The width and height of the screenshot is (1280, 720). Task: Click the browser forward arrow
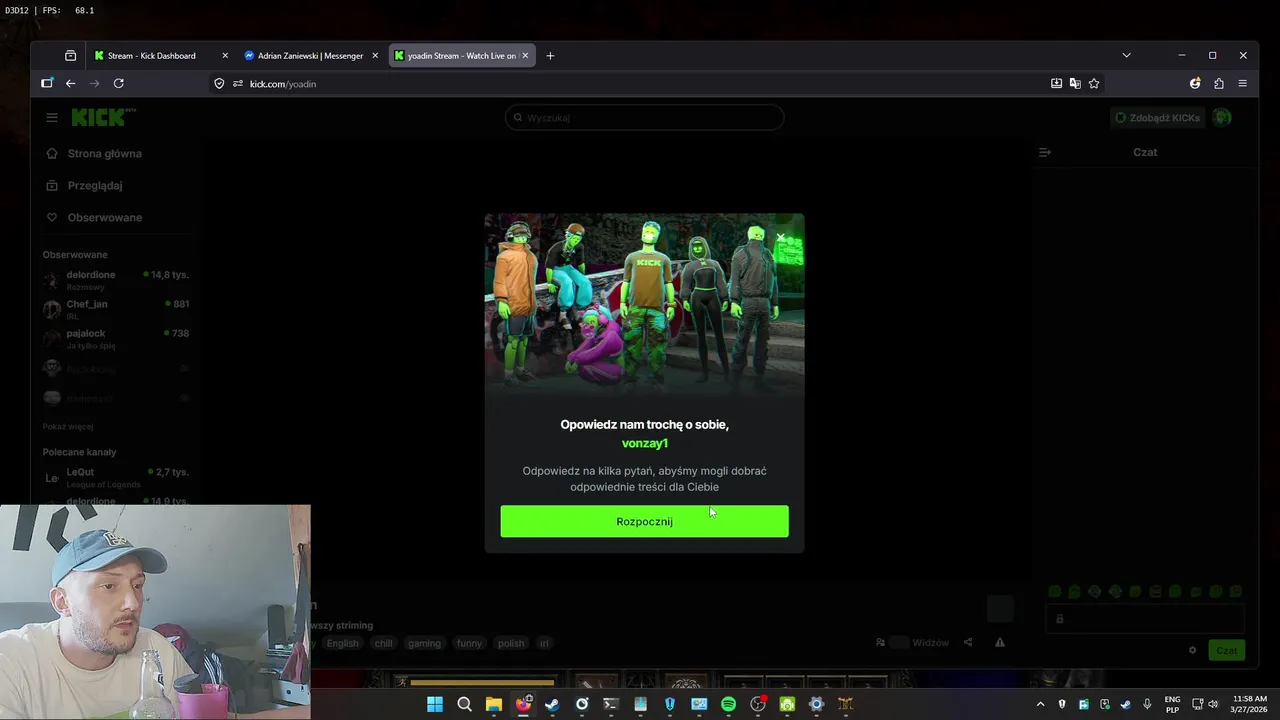tap(94, 84)
